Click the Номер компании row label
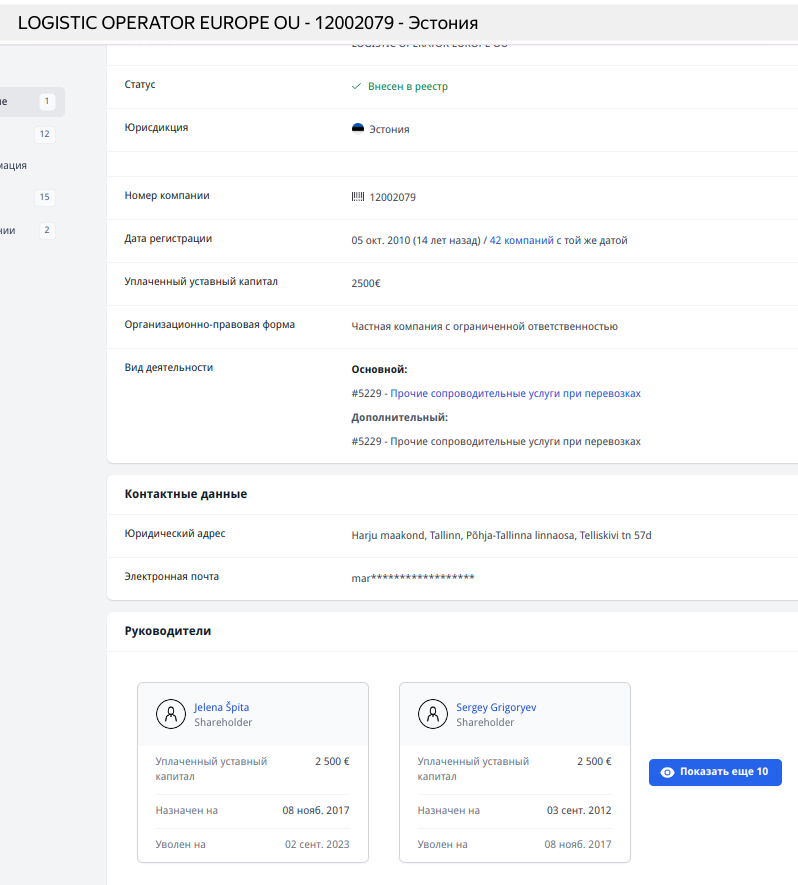This screenshot has width=798, height=885. tap(167, 195)
